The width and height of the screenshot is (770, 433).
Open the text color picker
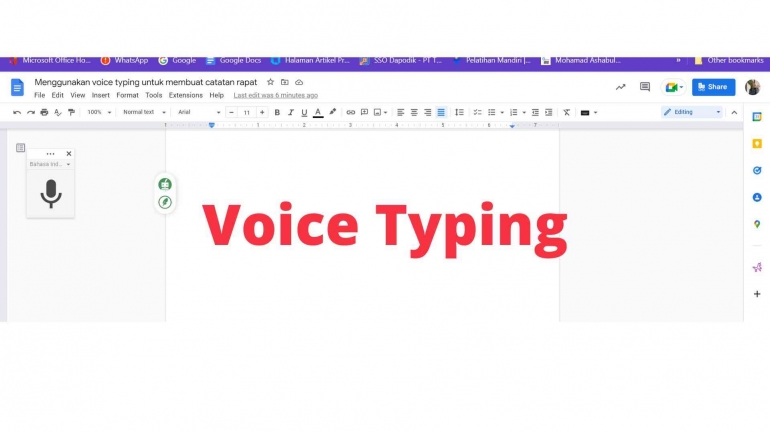318,112
